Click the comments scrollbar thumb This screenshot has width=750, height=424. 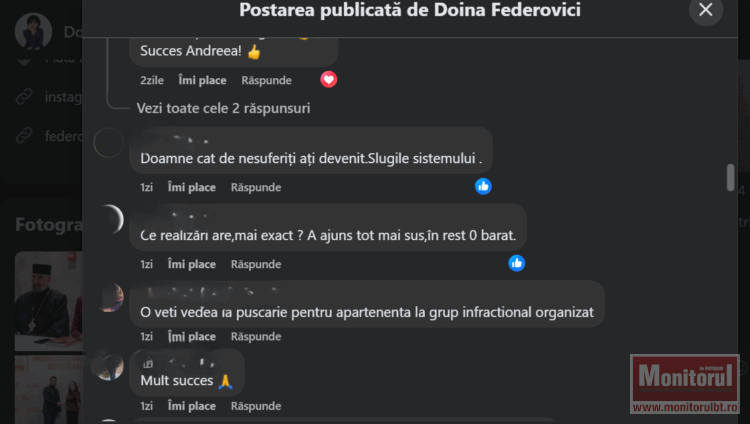(730, 177)
